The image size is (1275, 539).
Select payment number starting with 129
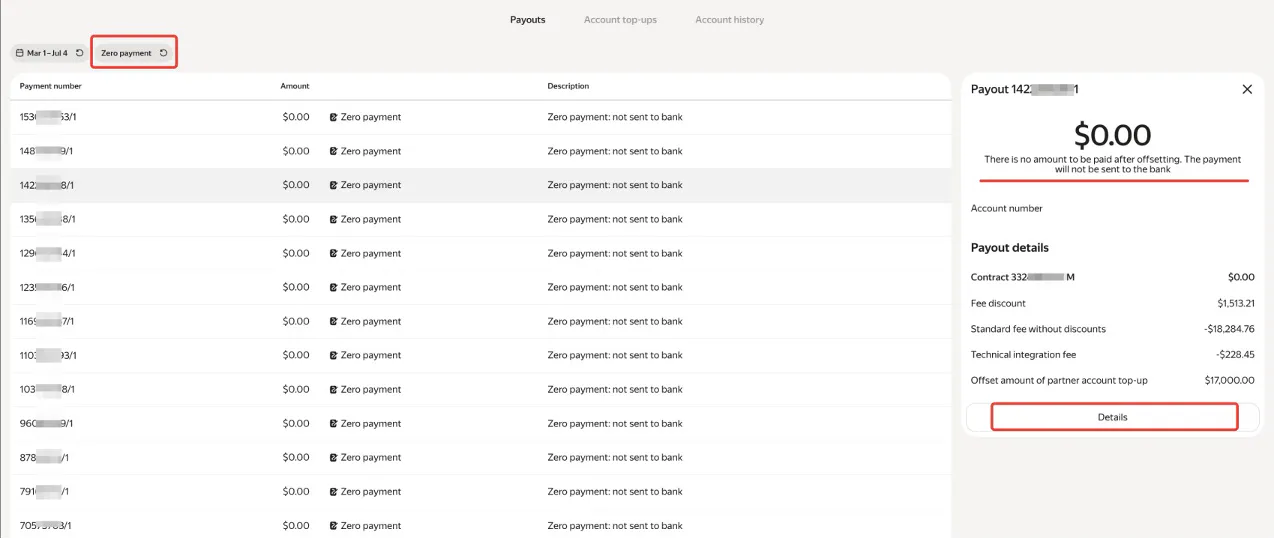pyautogui.click(x=47, y=253)
